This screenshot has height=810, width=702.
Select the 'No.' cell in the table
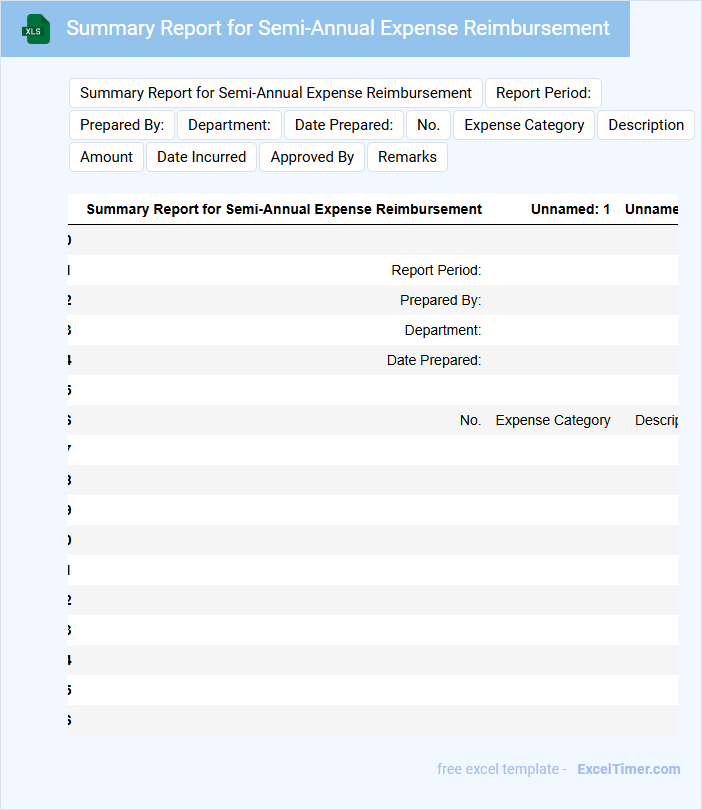pos(470,420)
